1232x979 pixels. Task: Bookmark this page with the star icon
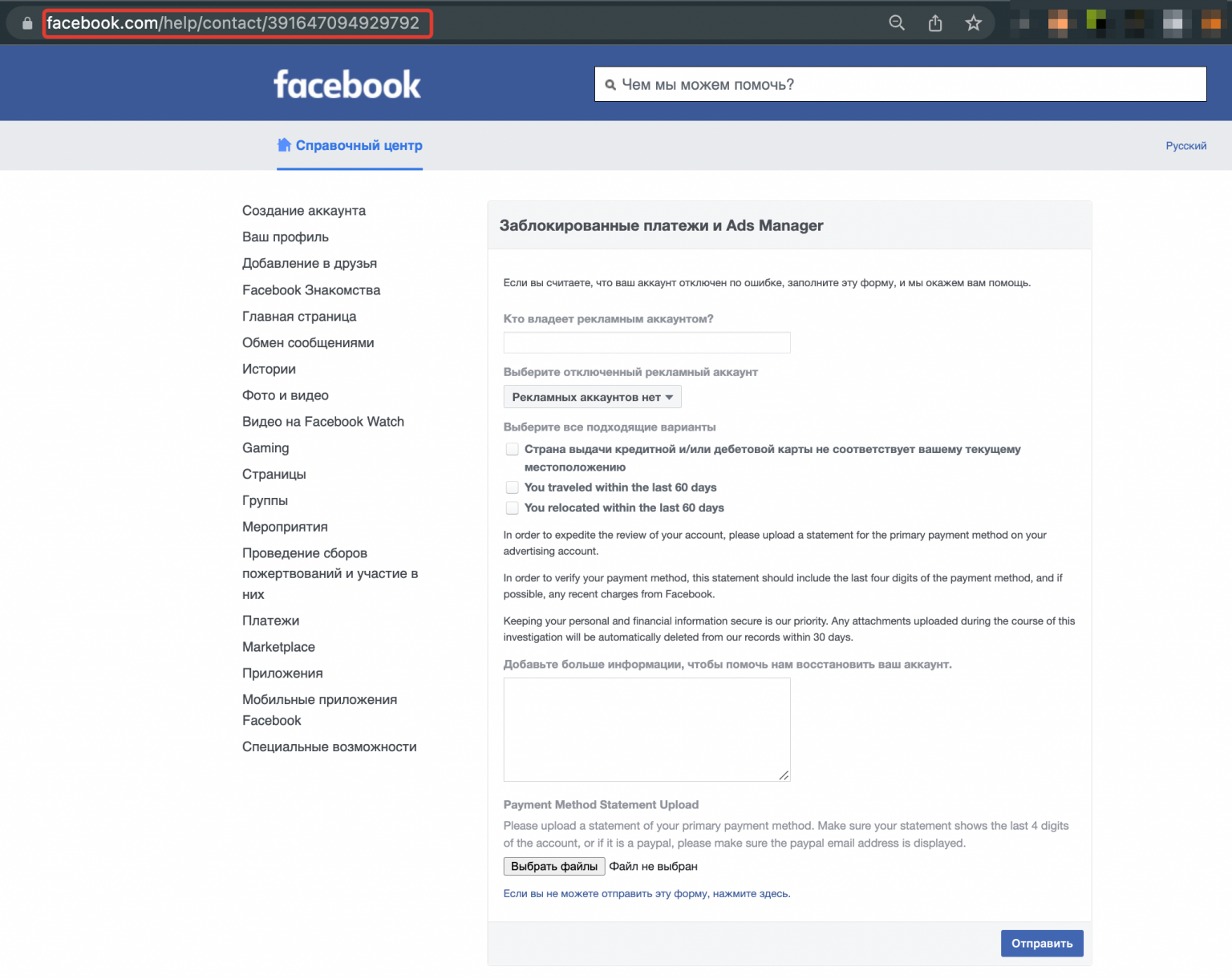(973, 23)
